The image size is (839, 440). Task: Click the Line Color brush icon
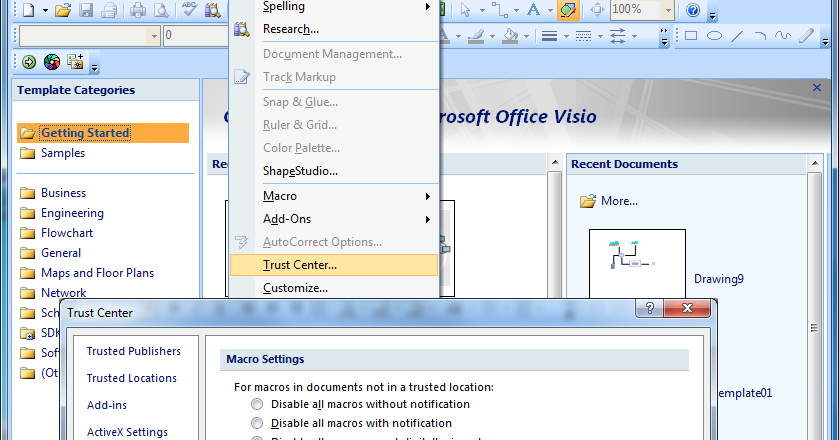click(475, 36)
